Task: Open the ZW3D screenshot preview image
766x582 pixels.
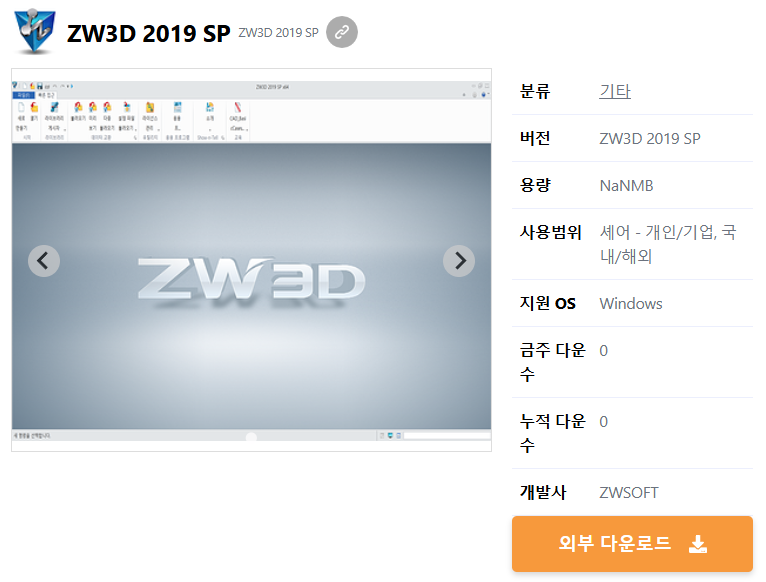Action: 251,260
